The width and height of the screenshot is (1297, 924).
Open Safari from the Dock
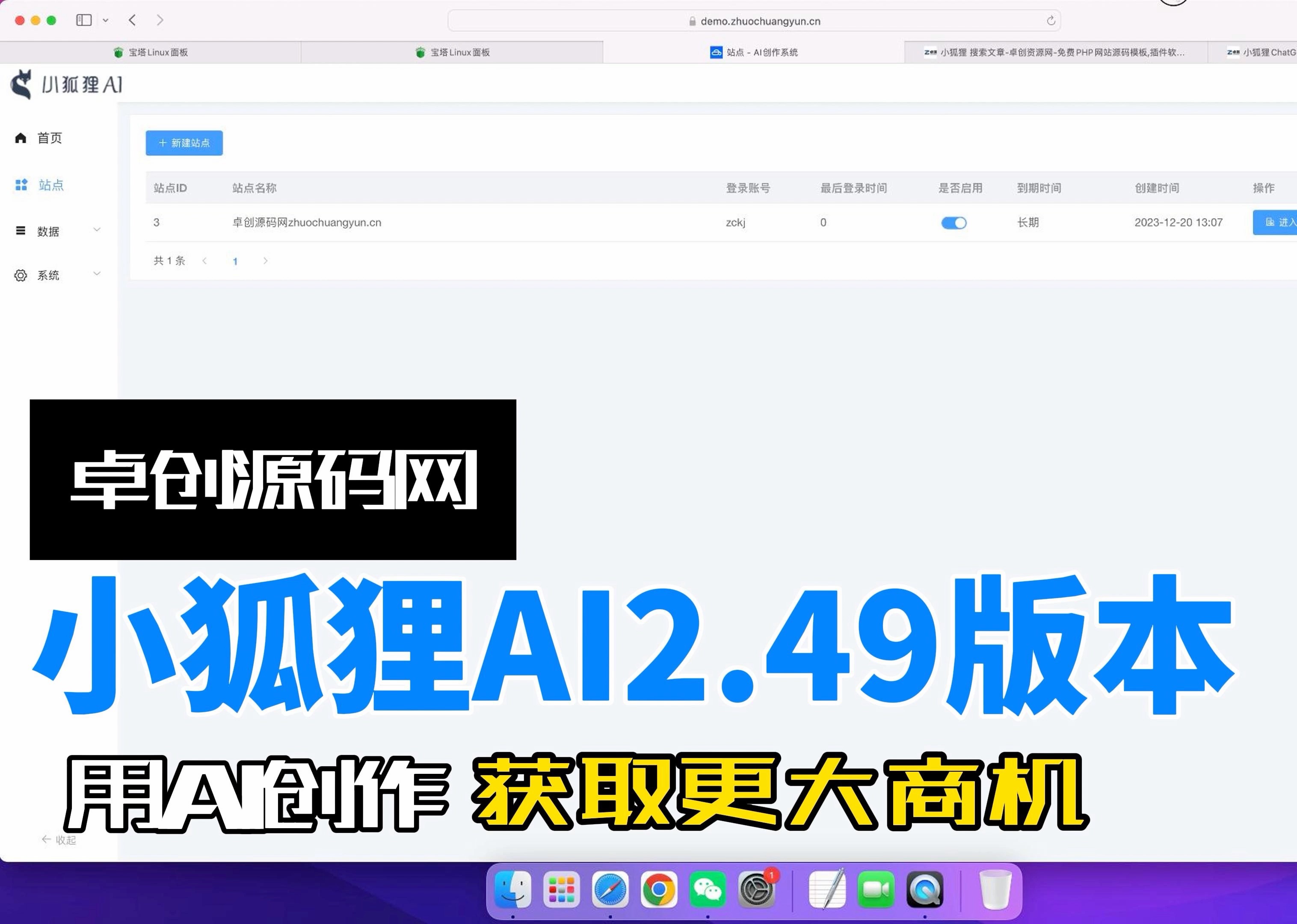click(610, 889)
